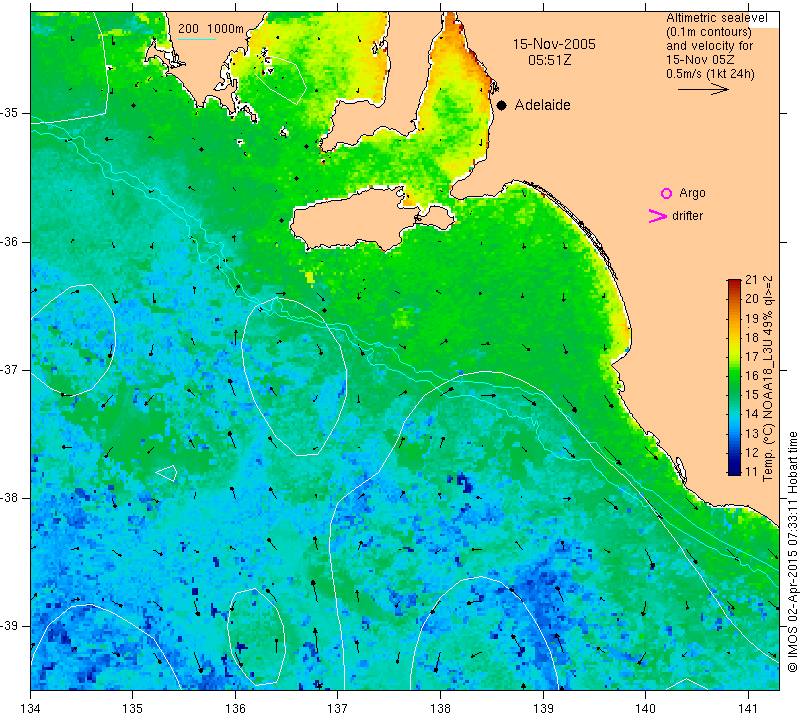Click the latitude -37 axis label

pyautogui.click(x=9, y=369)
